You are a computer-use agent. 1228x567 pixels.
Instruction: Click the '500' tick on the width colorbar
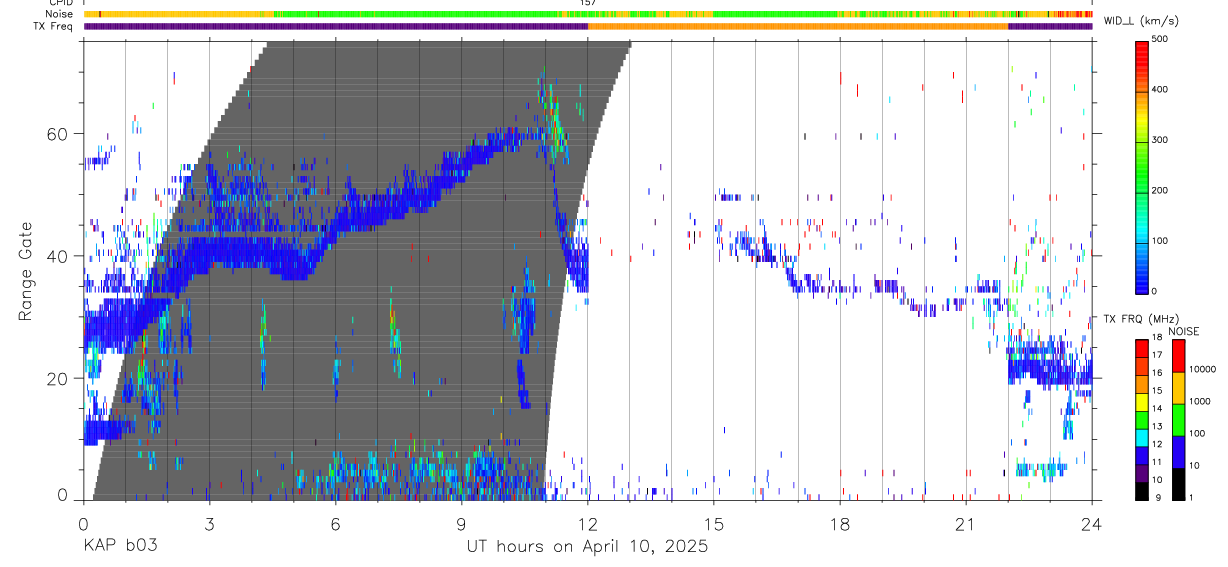(x=1160, y=39)
